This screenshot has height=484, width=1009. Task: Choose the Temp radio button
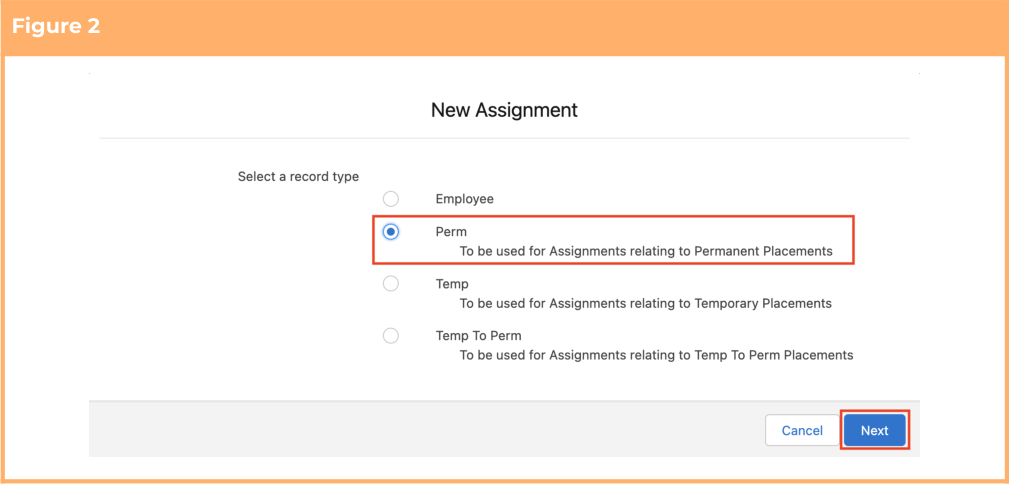click(x=391, y=284)
